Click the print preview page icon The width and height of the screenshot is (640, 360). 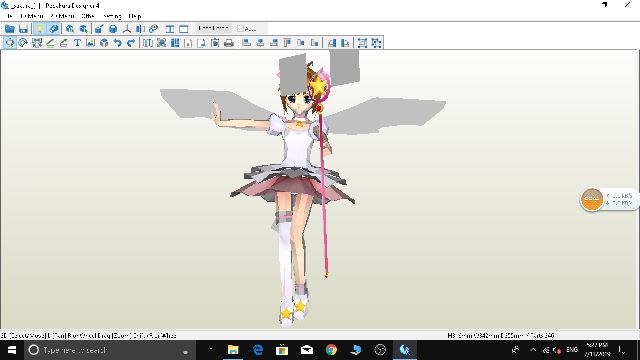(215, 42)
